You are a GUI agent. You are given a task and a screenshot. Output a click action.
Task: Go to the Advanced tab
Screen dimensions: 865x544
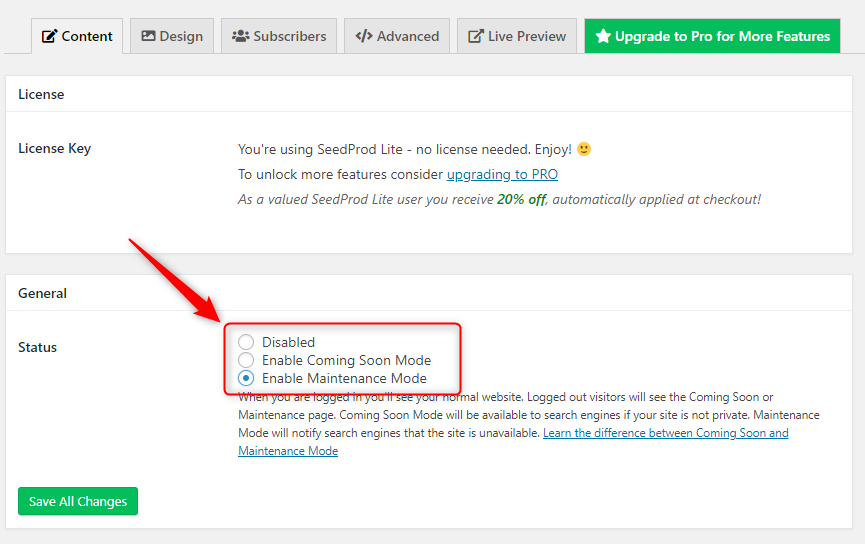click(397, 36)
